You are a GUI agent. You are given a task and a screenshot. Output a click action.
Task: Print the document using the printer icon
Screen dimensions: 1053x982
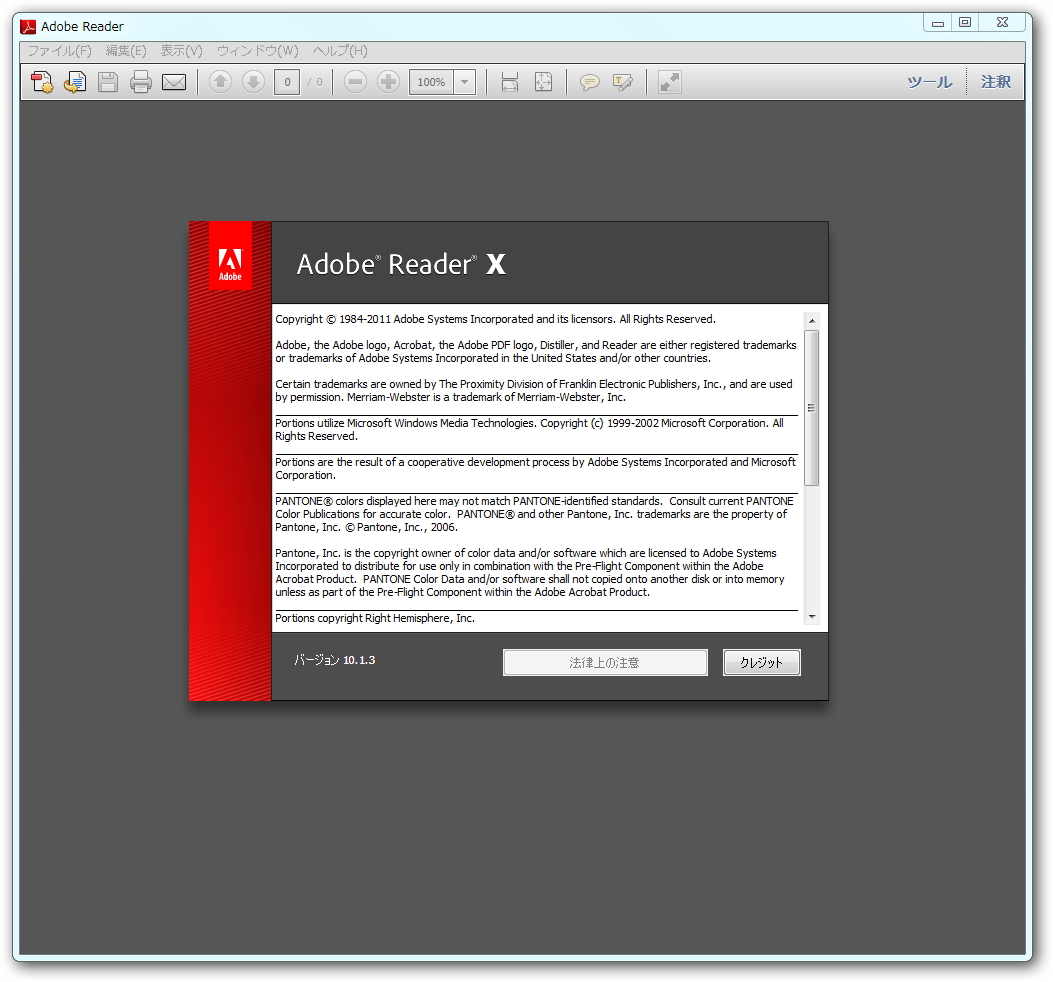141,82
